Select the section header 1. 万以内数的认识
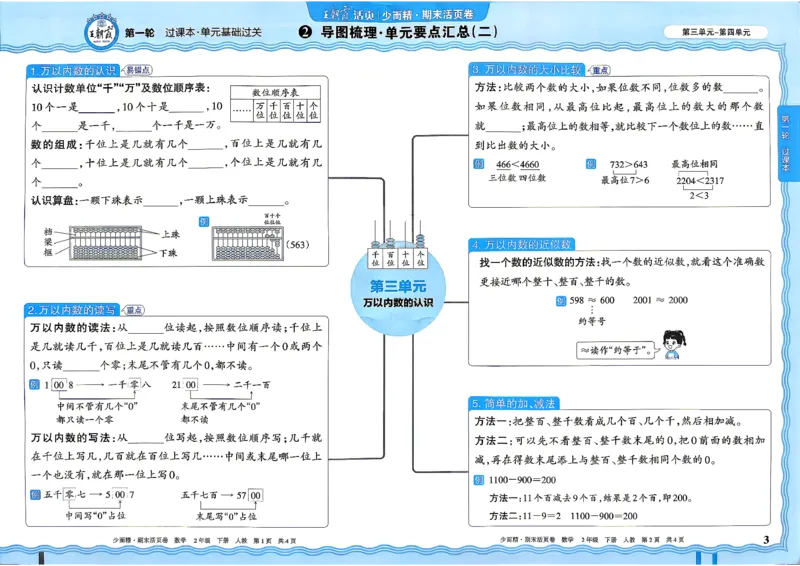800x566 pixels. tap(72, 70)
